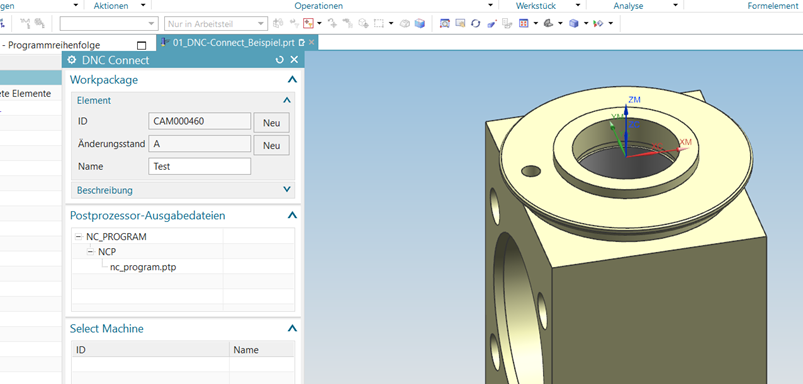
Task: Click 'Programmreihenfolge' navigator title
Action: pos(54,45)
